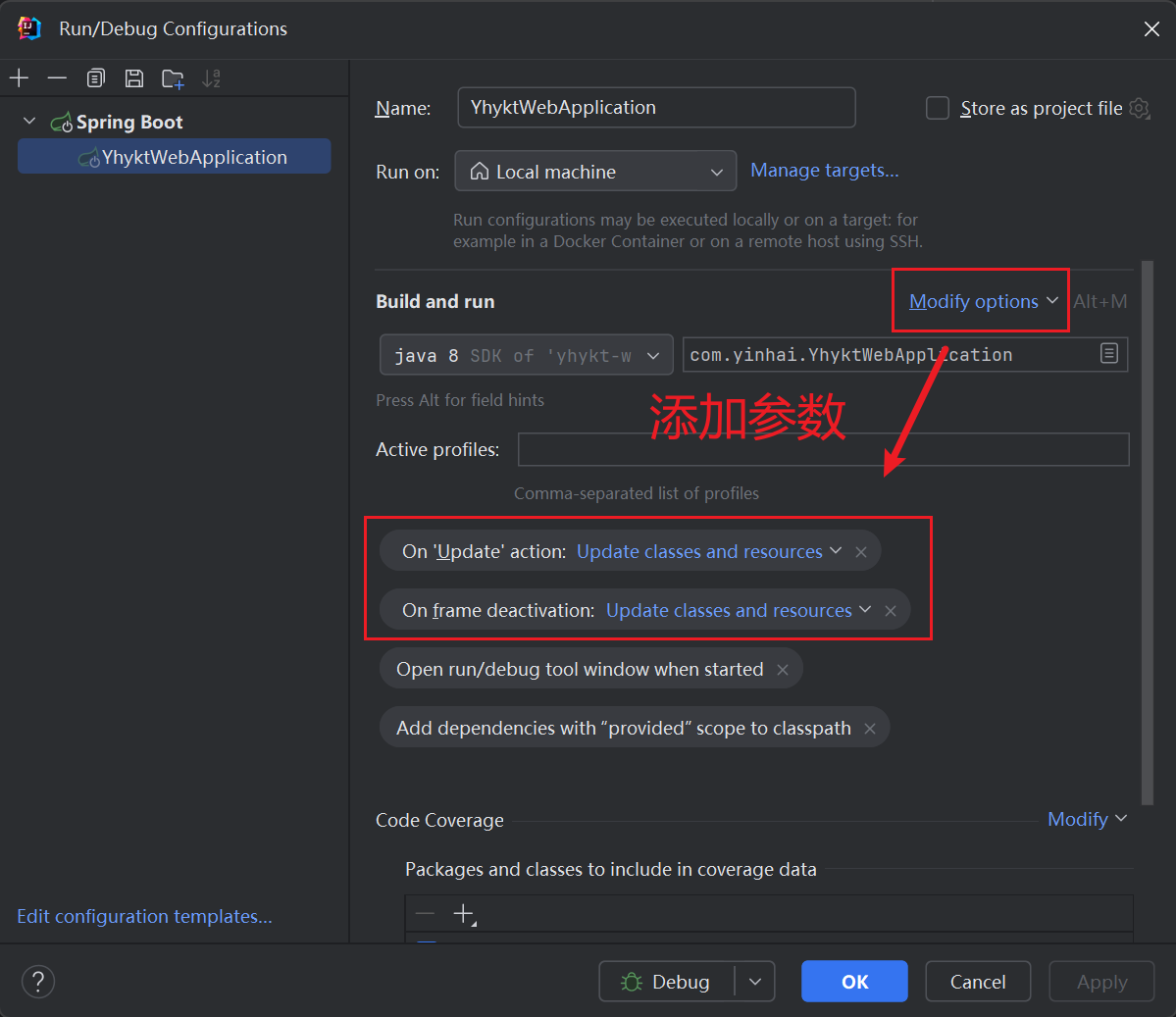Click the vertical scrollbar of the settings pane
Screen dimensions: 1176x1017
(1147, 533)
